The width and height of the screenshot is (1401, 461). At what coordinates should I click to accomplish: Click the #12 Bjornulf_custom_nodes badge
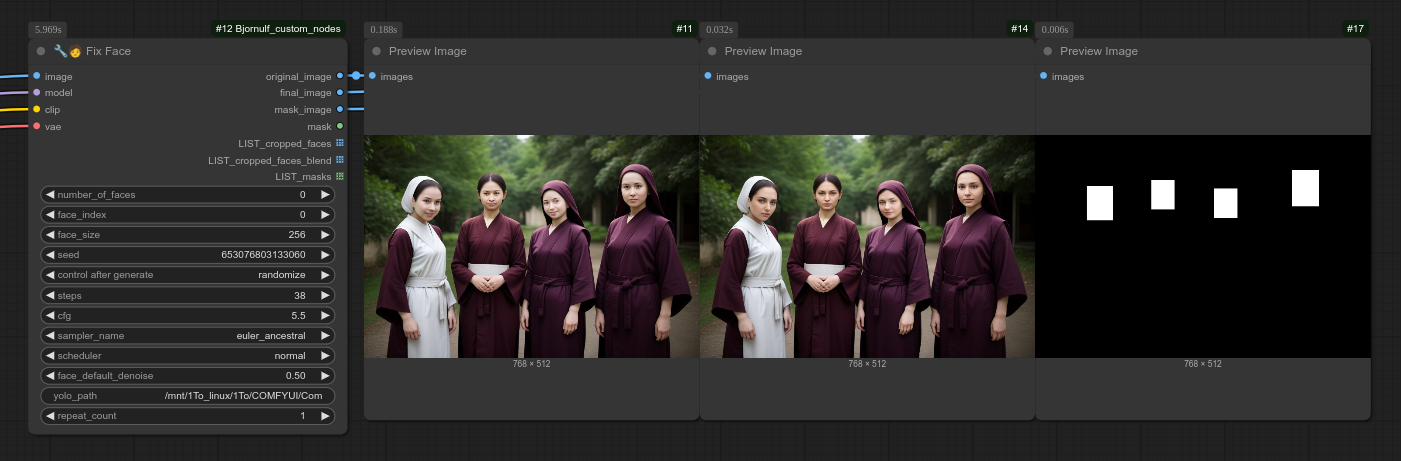278,29
